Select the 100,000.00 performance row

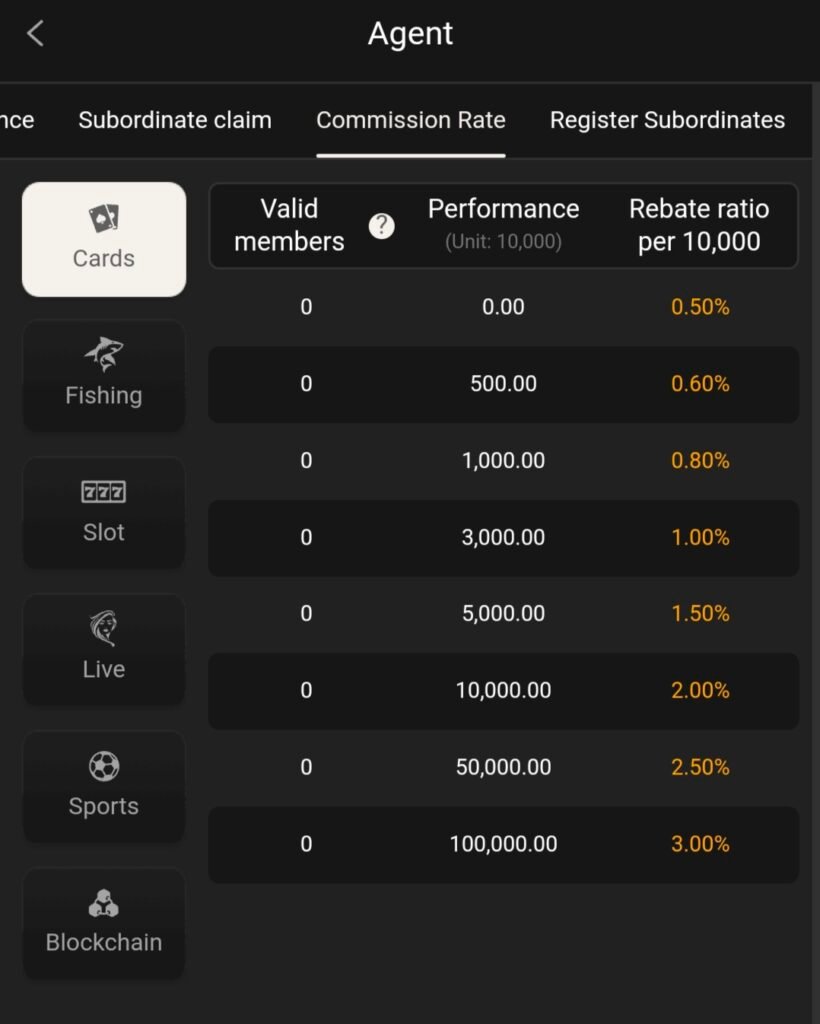coord(503,845)
